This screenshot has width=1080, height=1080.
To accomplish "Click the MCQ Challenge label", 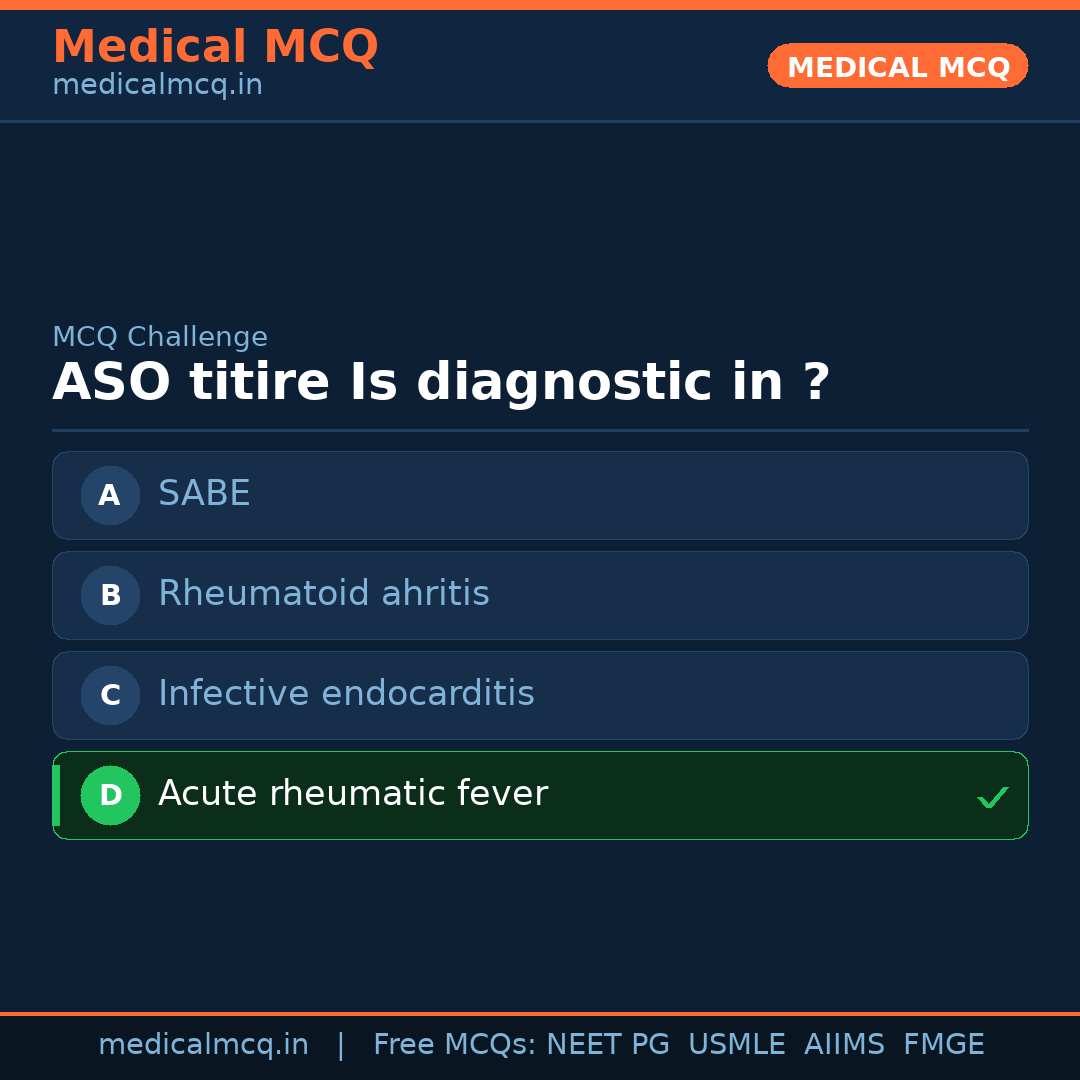I will coord(160,338).
